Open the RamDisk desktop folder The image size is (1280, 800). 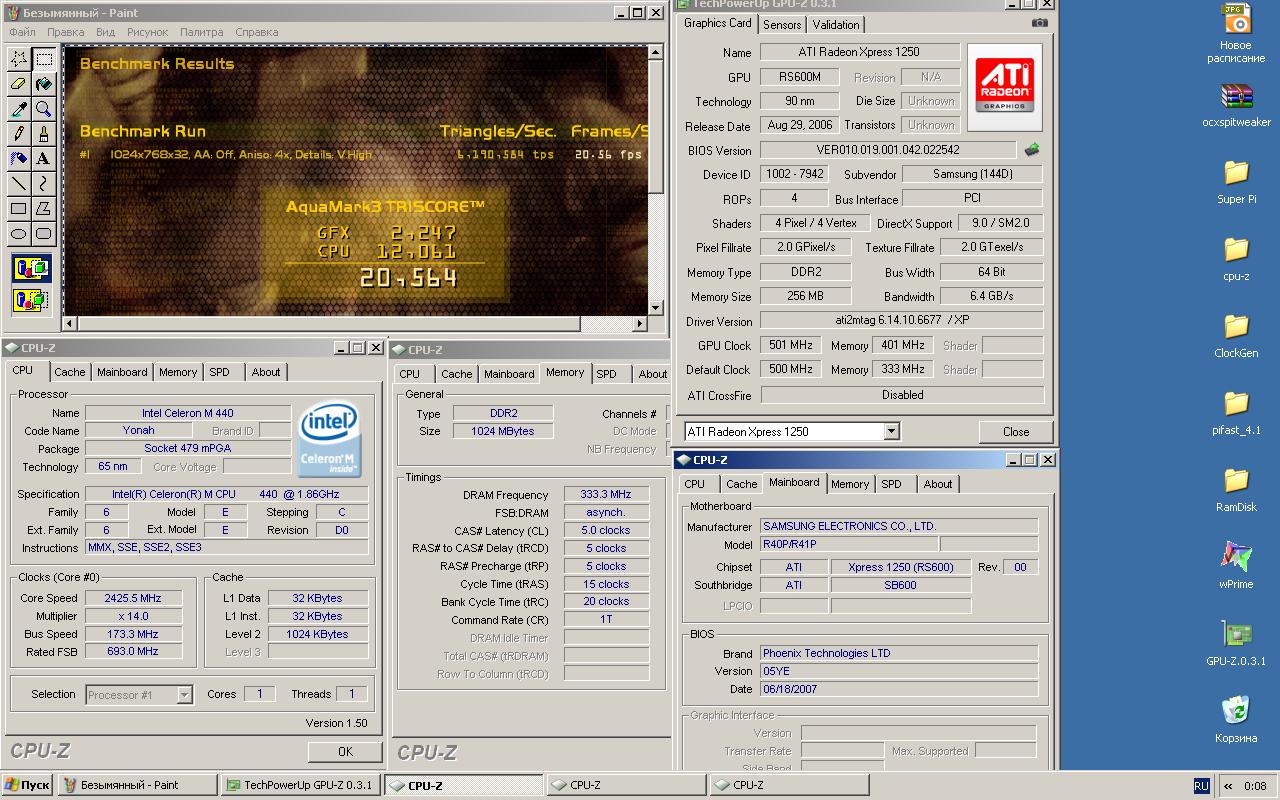(x=1237, y=489)
